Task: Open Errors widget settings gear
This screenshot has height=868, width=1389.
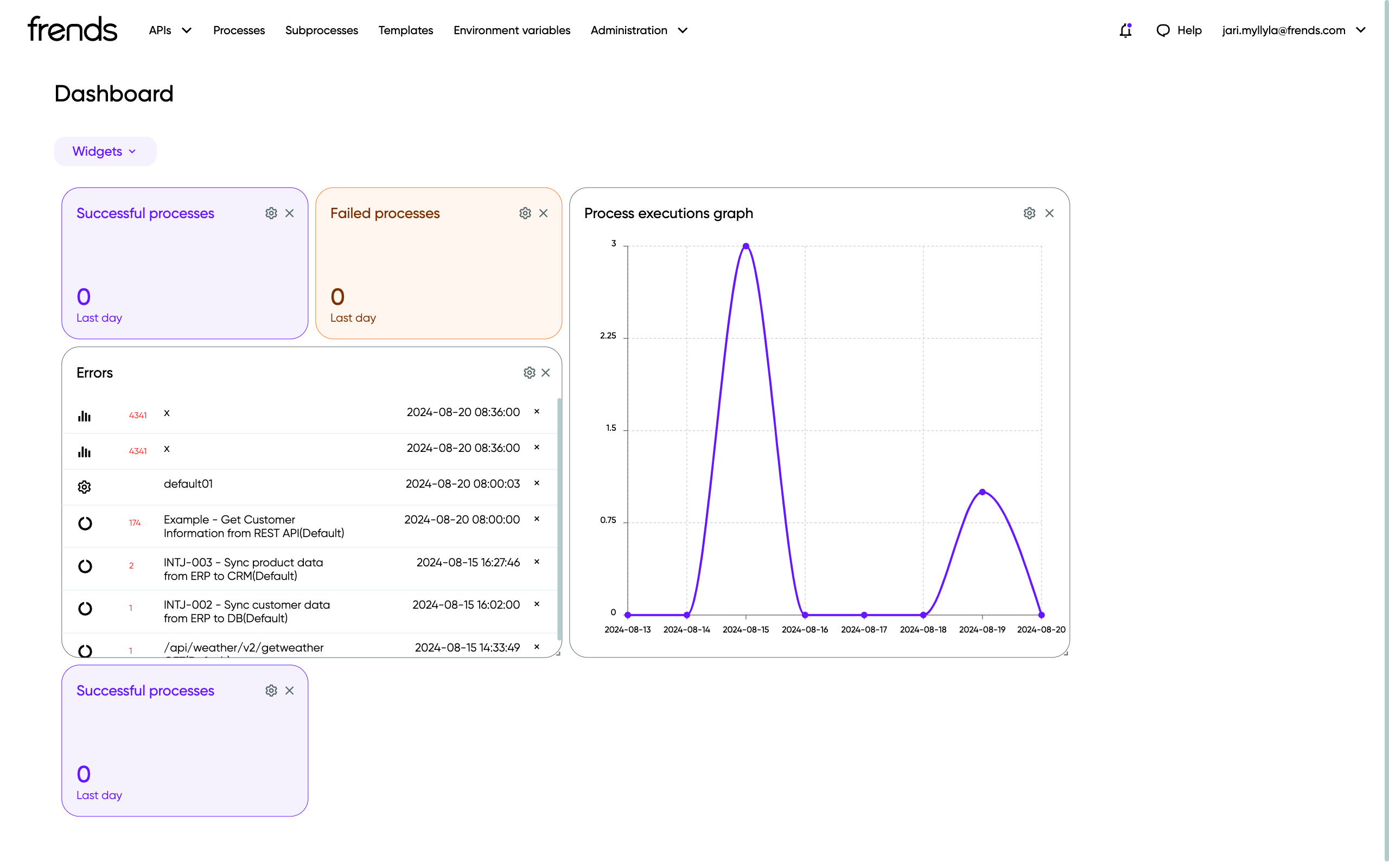Action: pos(529,373)
